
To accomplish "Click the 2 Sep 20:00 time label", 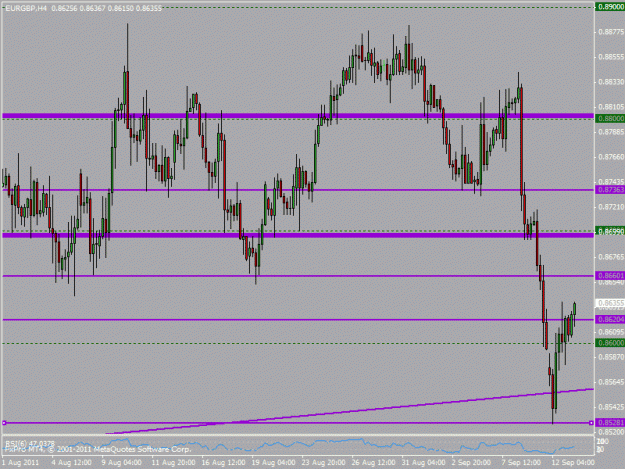I will (472, 463).
